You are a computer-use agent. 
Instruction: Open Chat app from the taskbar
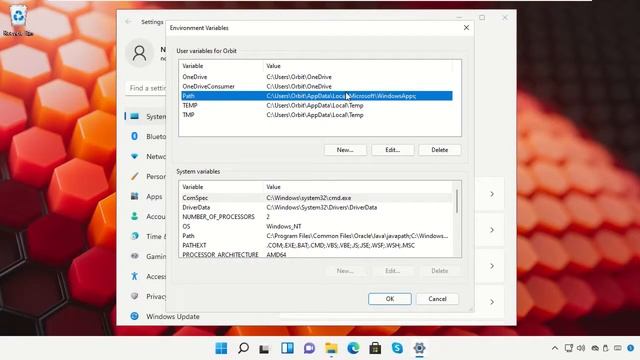[309, 348]
